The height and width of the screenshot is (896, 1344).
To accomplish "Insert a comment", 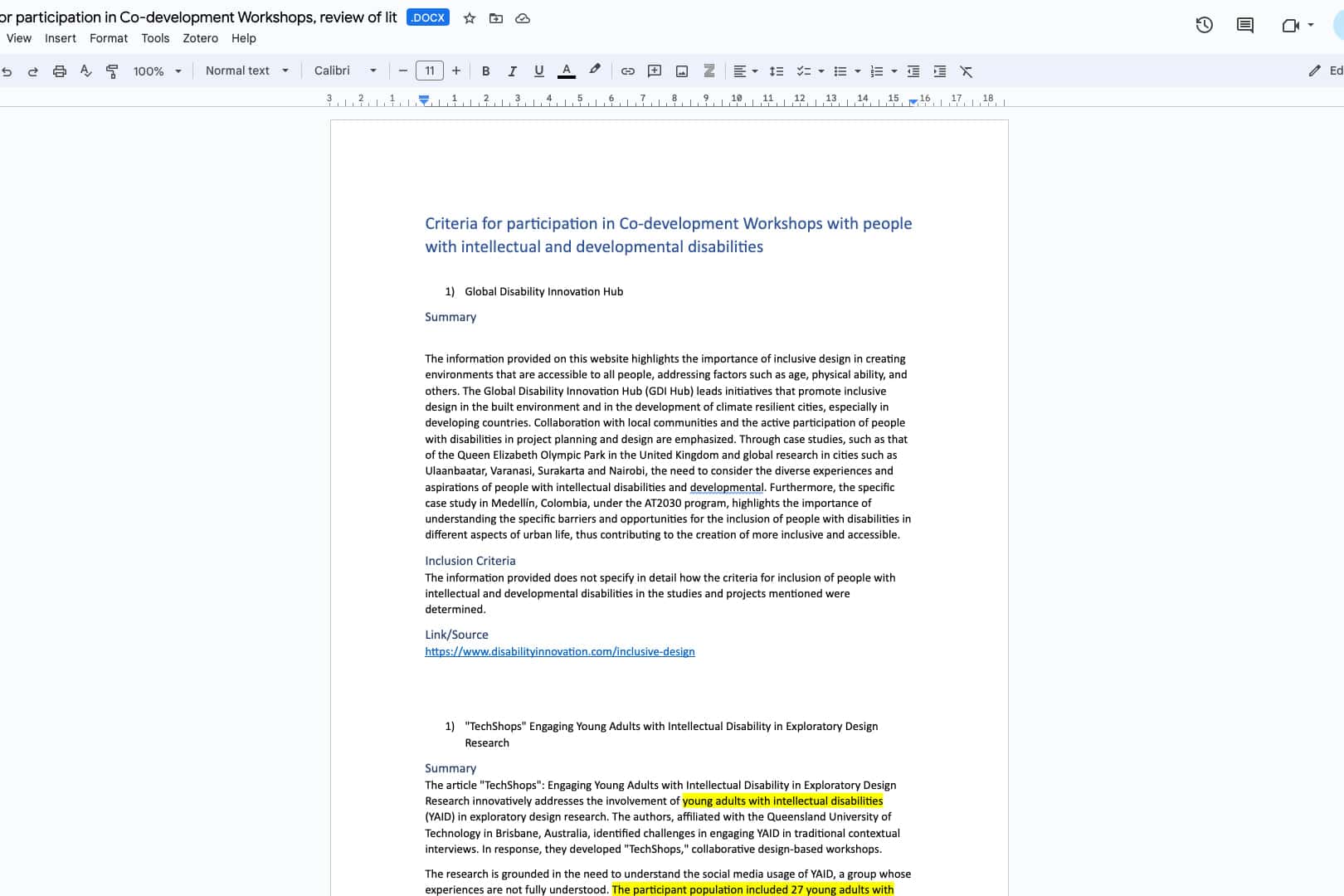I will click(654, 71).
